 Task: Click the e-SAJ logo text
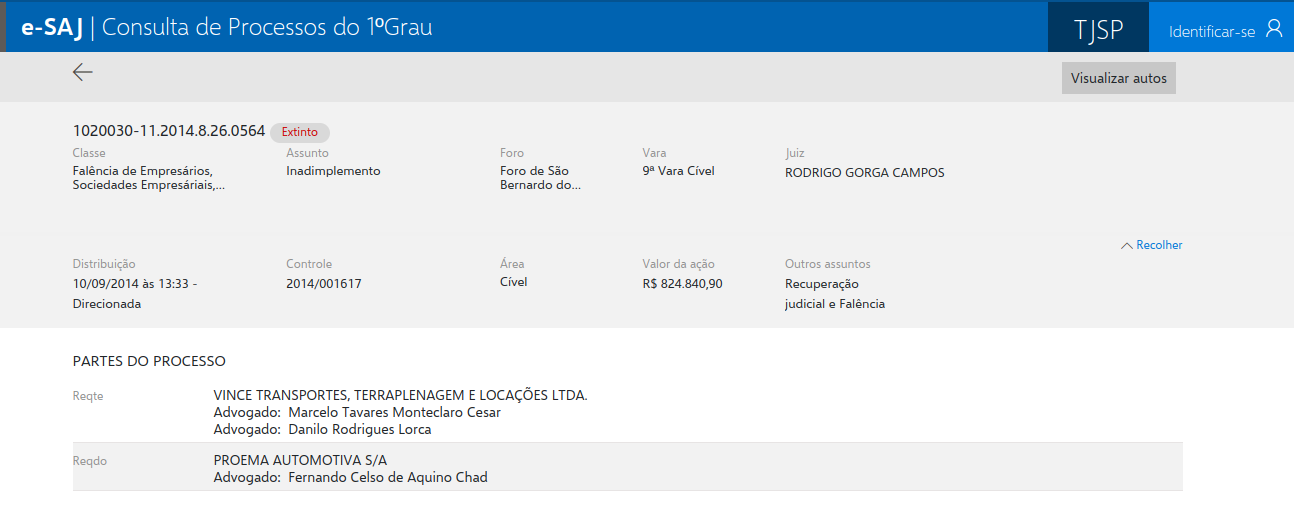pos(52,28)
